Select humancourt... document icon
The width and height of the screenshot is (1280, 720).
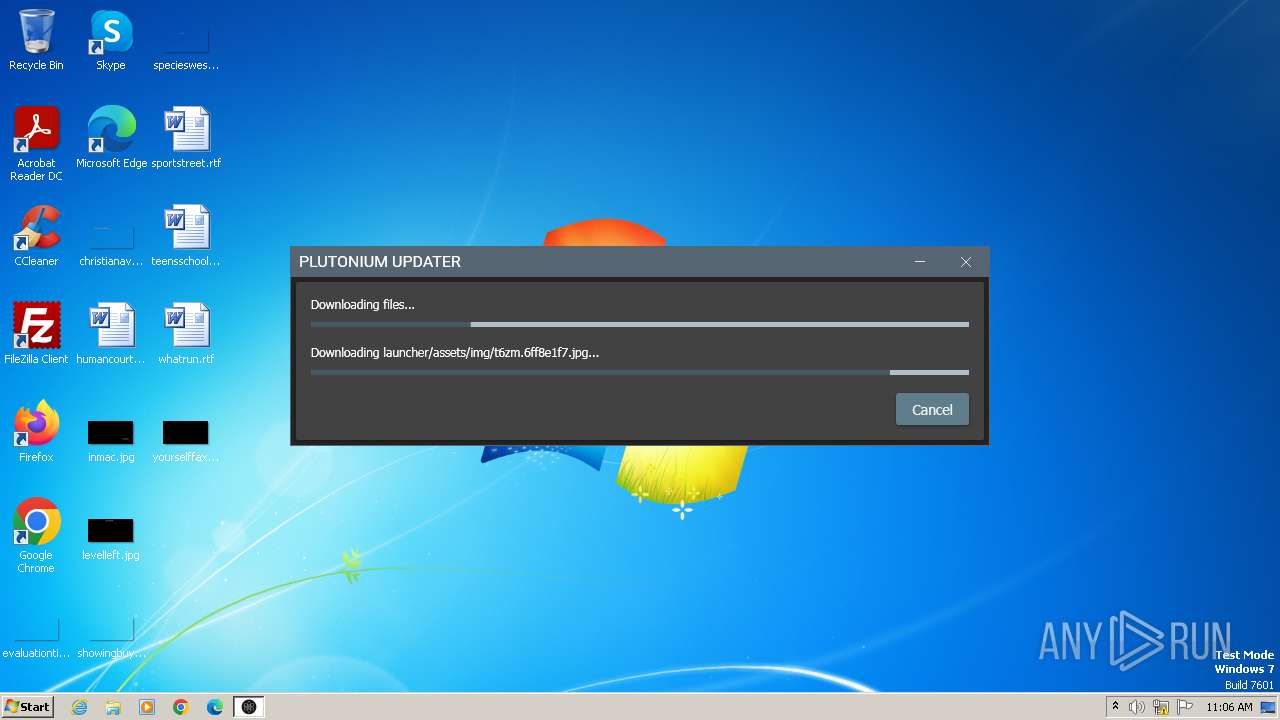[111, 334]
